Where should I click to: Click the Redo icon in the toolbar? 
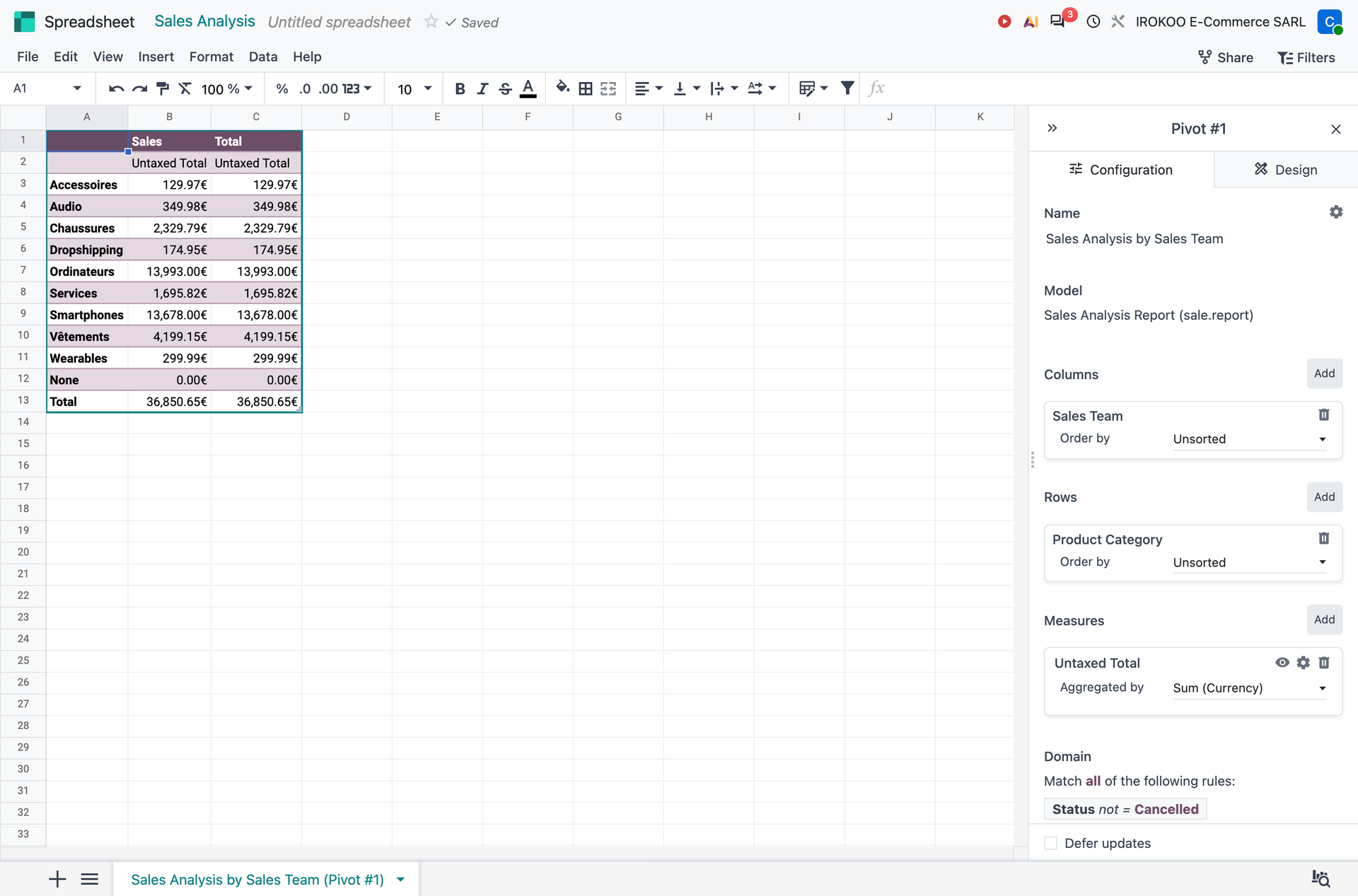point(140,88)
